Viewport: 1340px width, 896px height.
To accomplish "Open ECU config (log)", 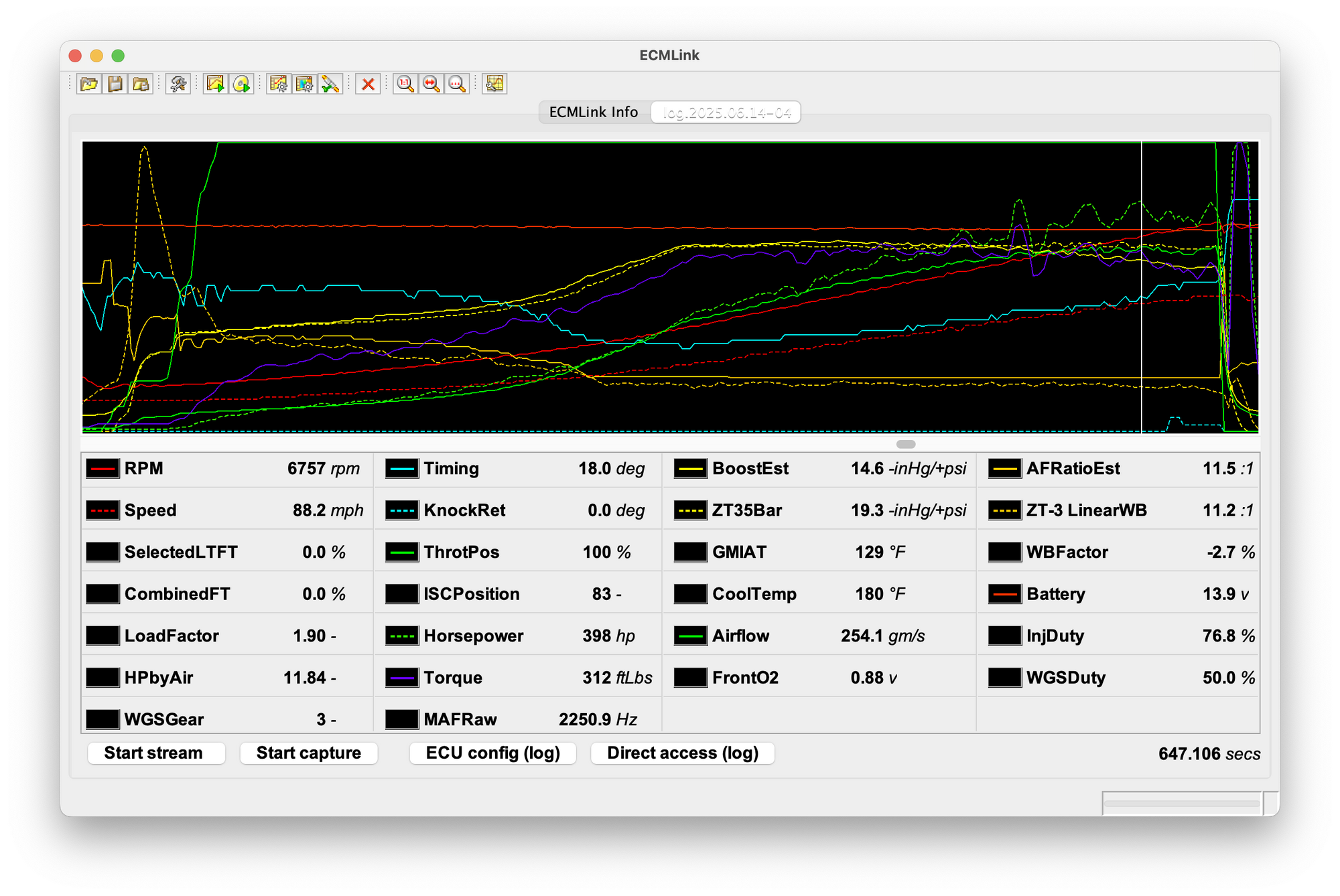I will tap(493, 753).
